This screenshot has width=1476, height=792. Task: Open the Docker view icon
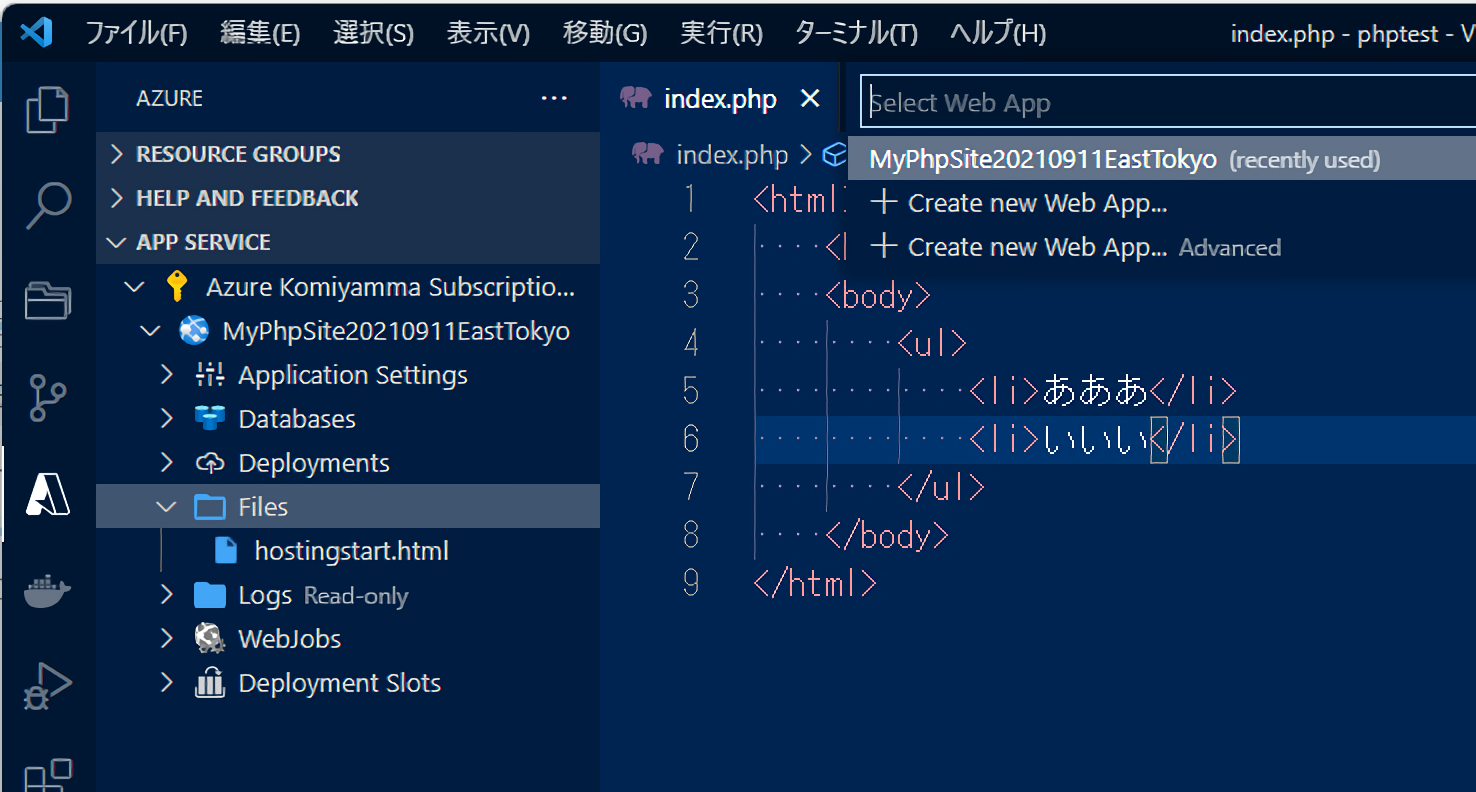point(48,590)
